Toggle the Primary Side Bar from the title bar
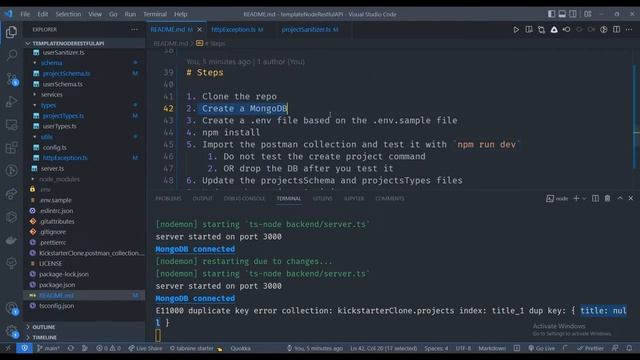Viewport: 640px width, 360px height. point(551,14)
